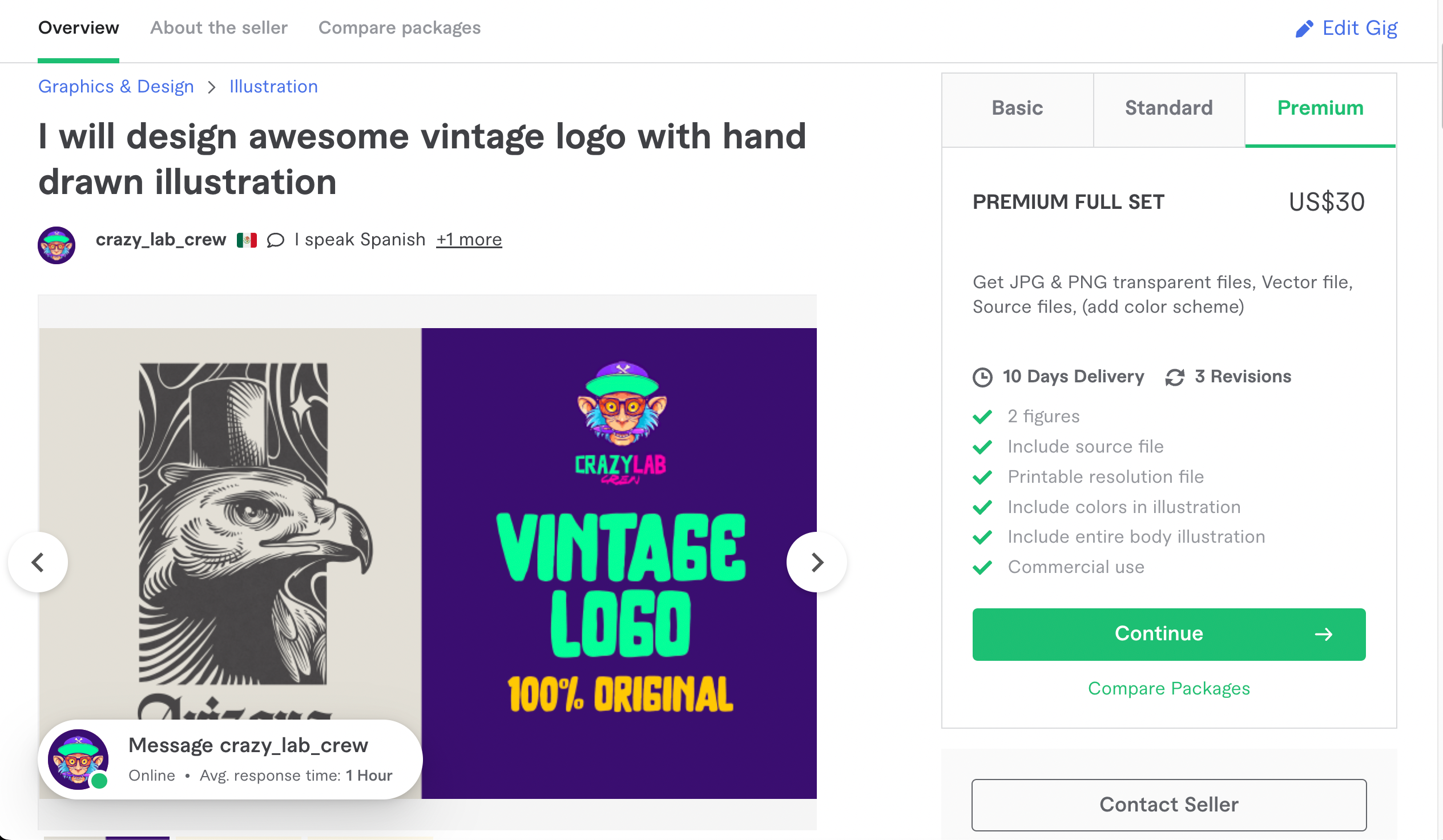
Task: Open the Compare packages nav tab
Action: click(399, 28)
